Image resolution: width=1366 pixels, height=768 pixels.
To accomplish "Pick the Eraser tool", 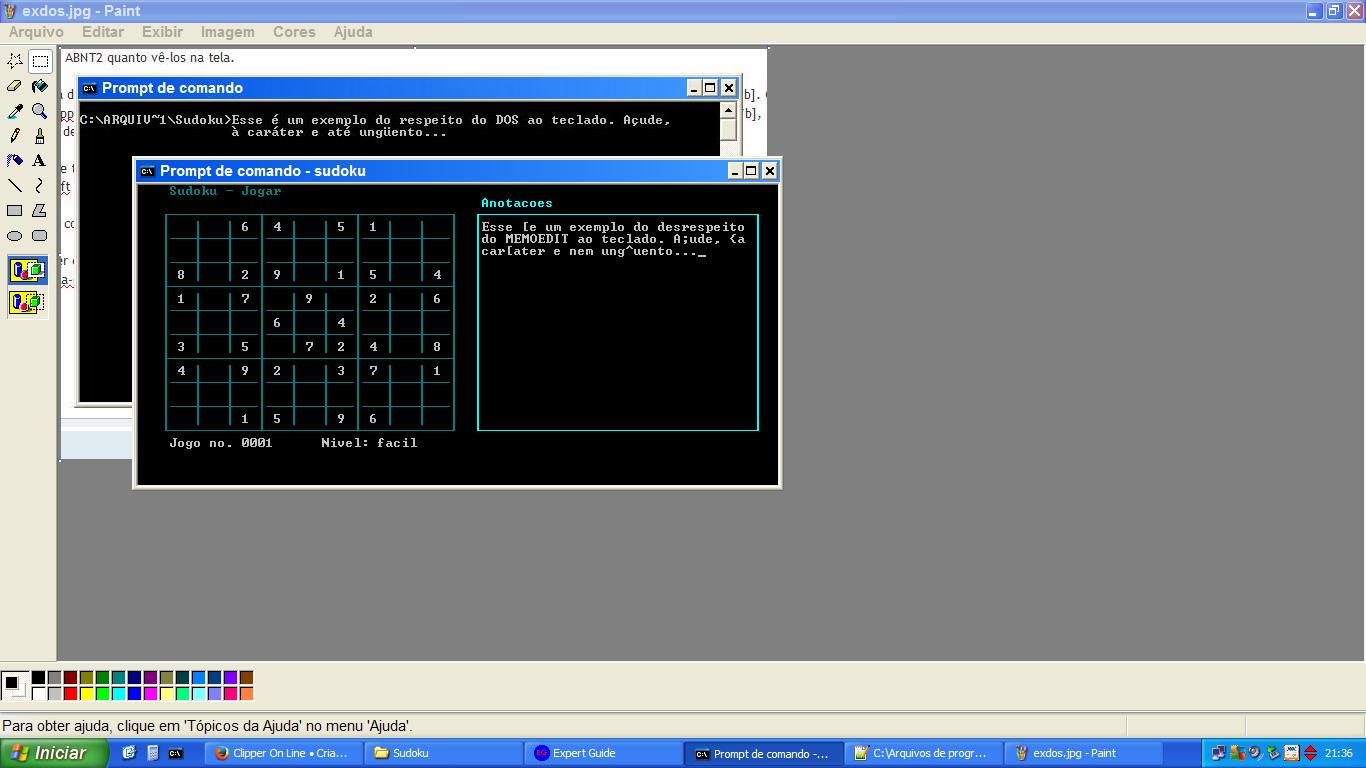I will 15,86.
